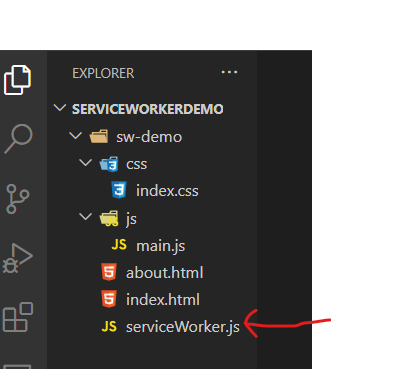The image size is (409, 369).
Task: Open the serviceWorker.js file
Action: [x=183, y=327]
